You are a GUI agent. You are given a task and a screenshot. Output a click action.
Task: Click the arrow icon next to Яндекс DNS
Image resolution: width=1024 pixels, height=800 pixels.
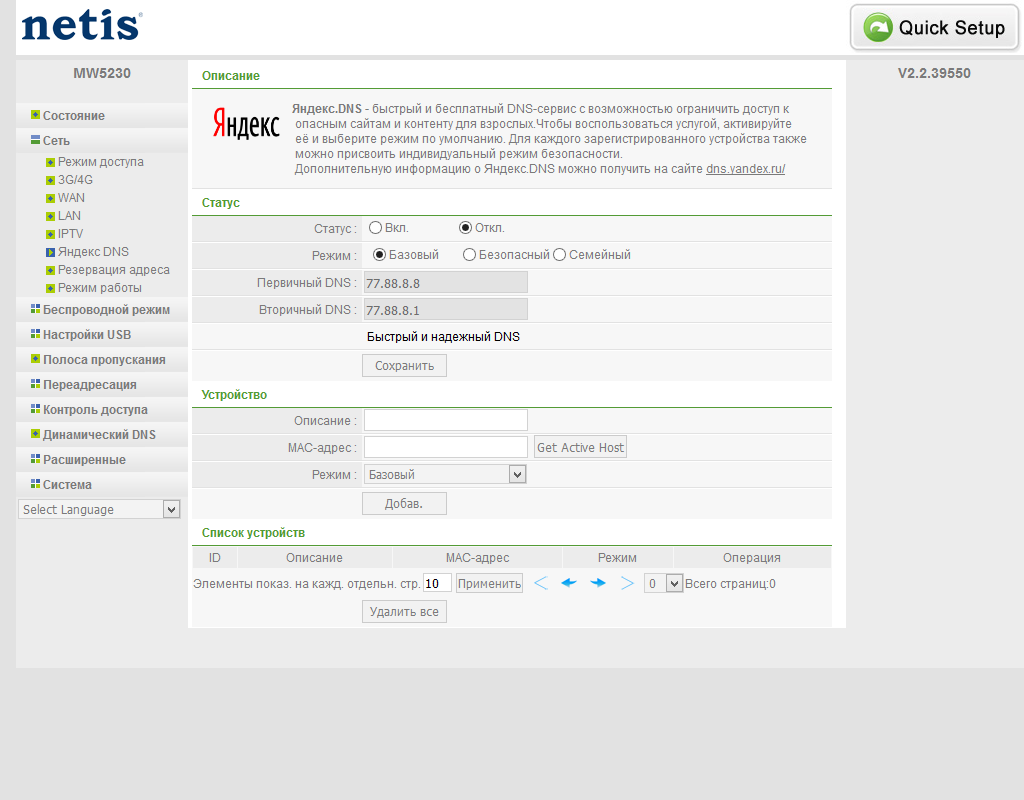50,252
